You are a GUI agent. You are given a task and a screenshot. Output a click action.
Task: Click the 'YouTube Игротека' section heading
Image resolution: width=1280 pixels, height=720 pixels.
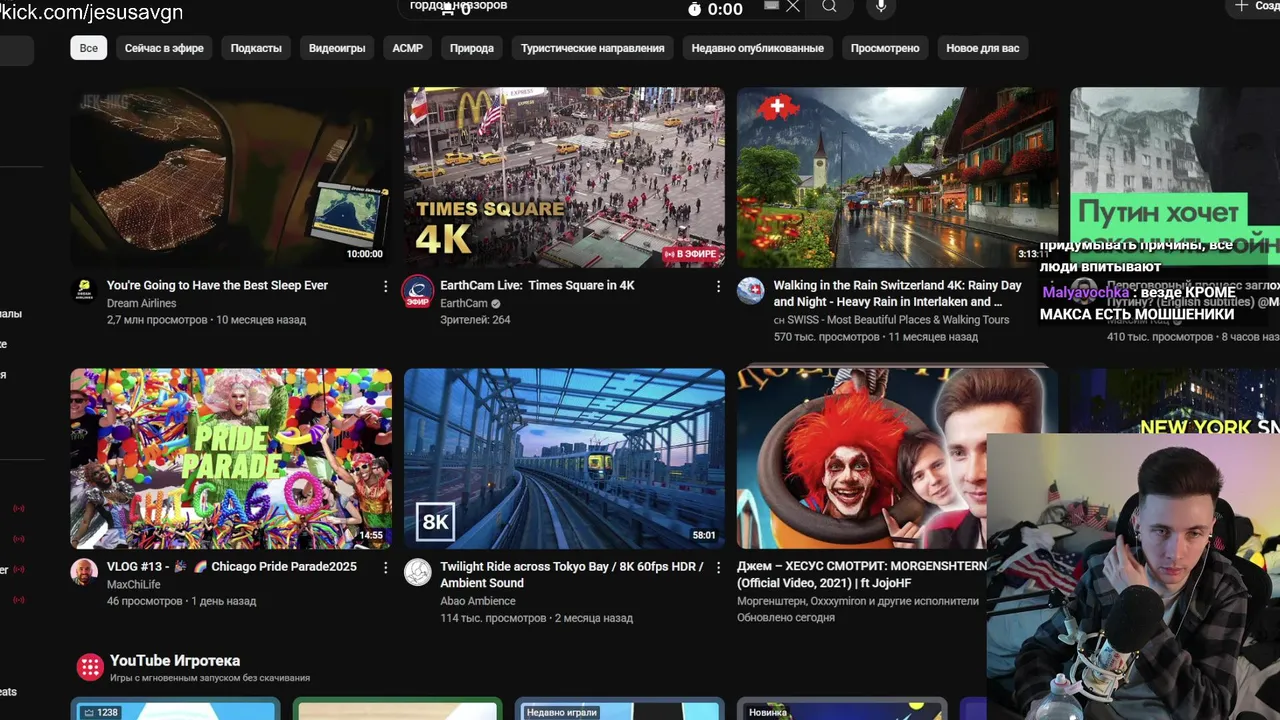point(175,660)
